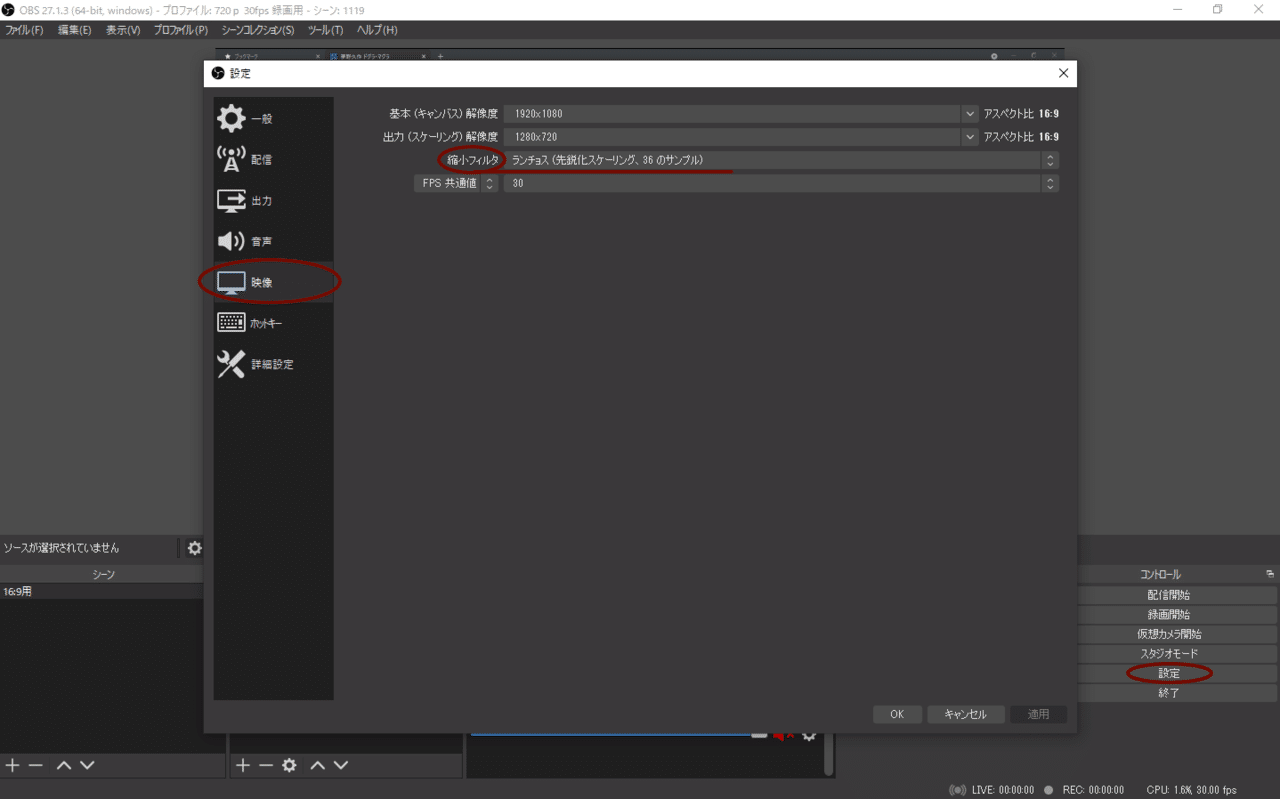Click the シーン panel header
This screenshot has width=1280, height=799.
[103, 574]
